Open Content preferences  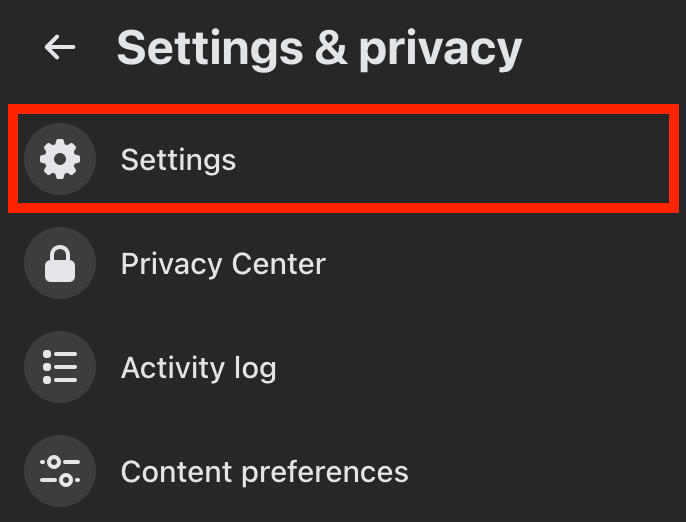tap(343, 471)
